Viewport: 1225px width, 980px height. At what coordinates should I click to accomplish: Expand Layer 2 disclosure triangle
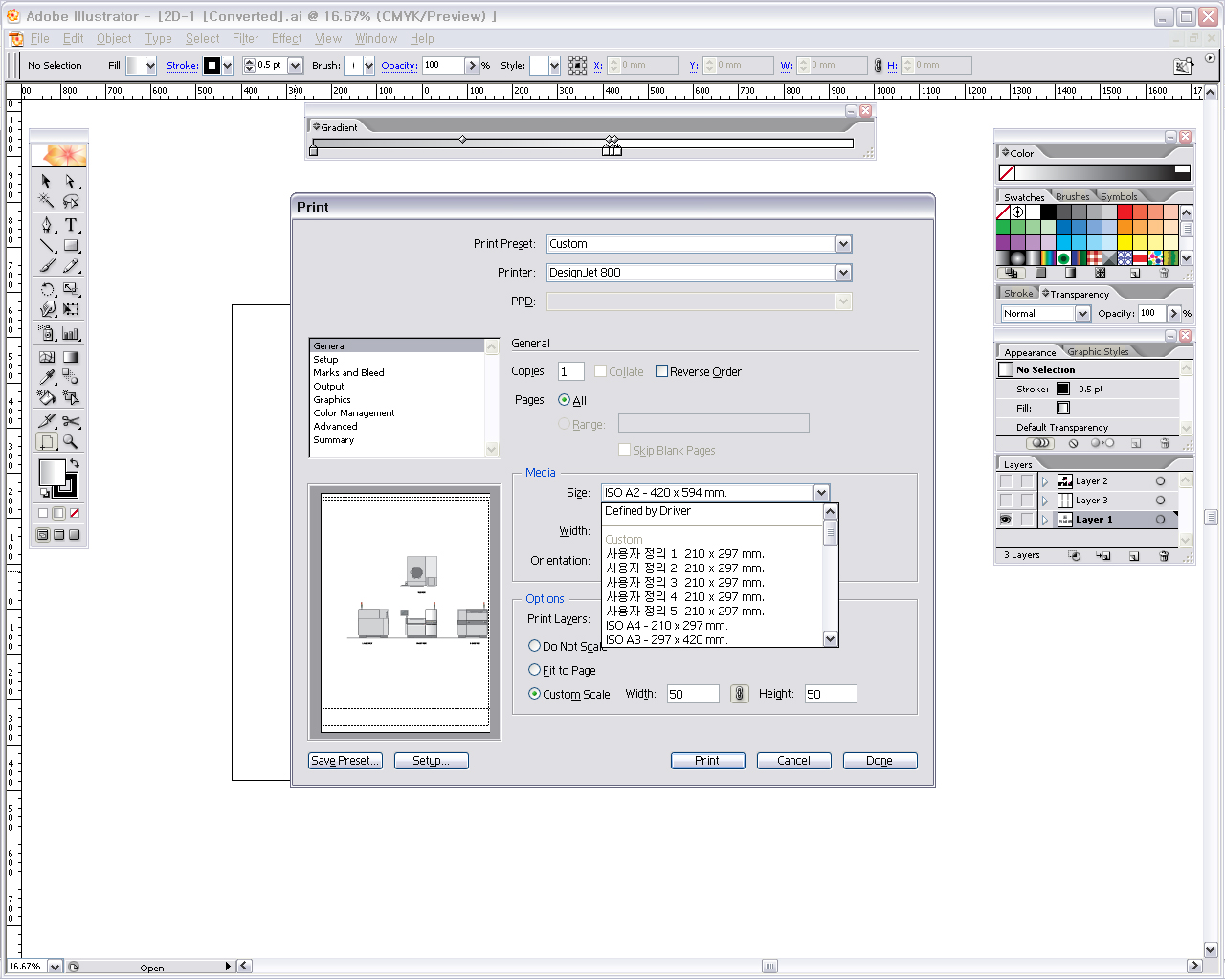[x=1045, y=481]
